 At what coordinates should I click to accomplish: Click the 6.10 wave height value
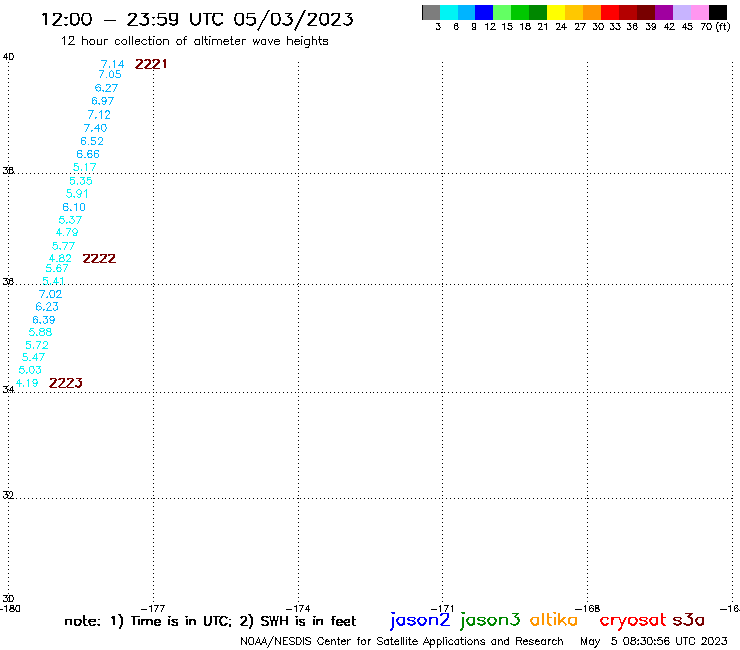74,207
